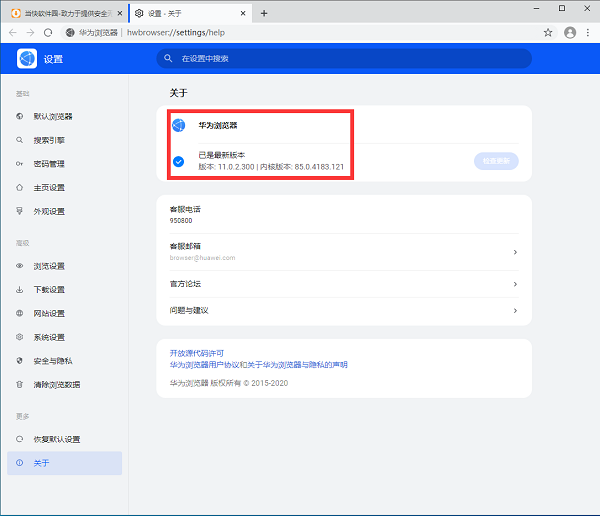This screenshot has height=516, width=600.
Task: Click the gear icon next to 系统设置
Action: click(x=20, y=337)
